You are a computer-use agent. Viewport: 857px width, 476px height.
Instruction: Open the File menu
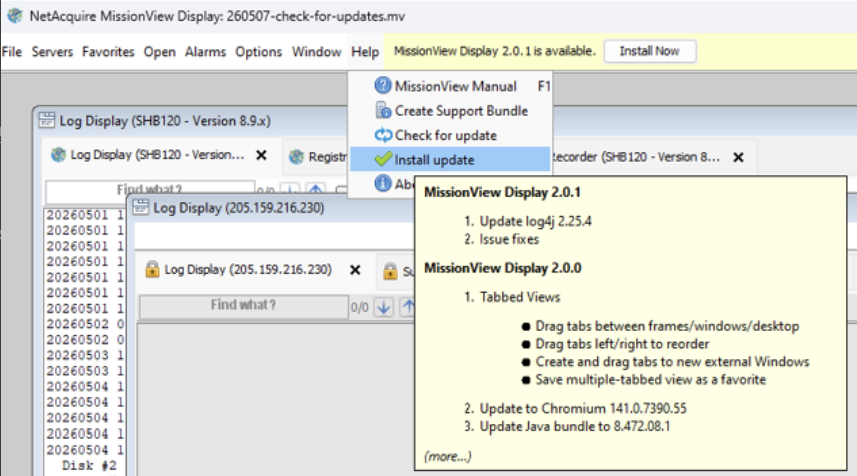click(11, 52)
